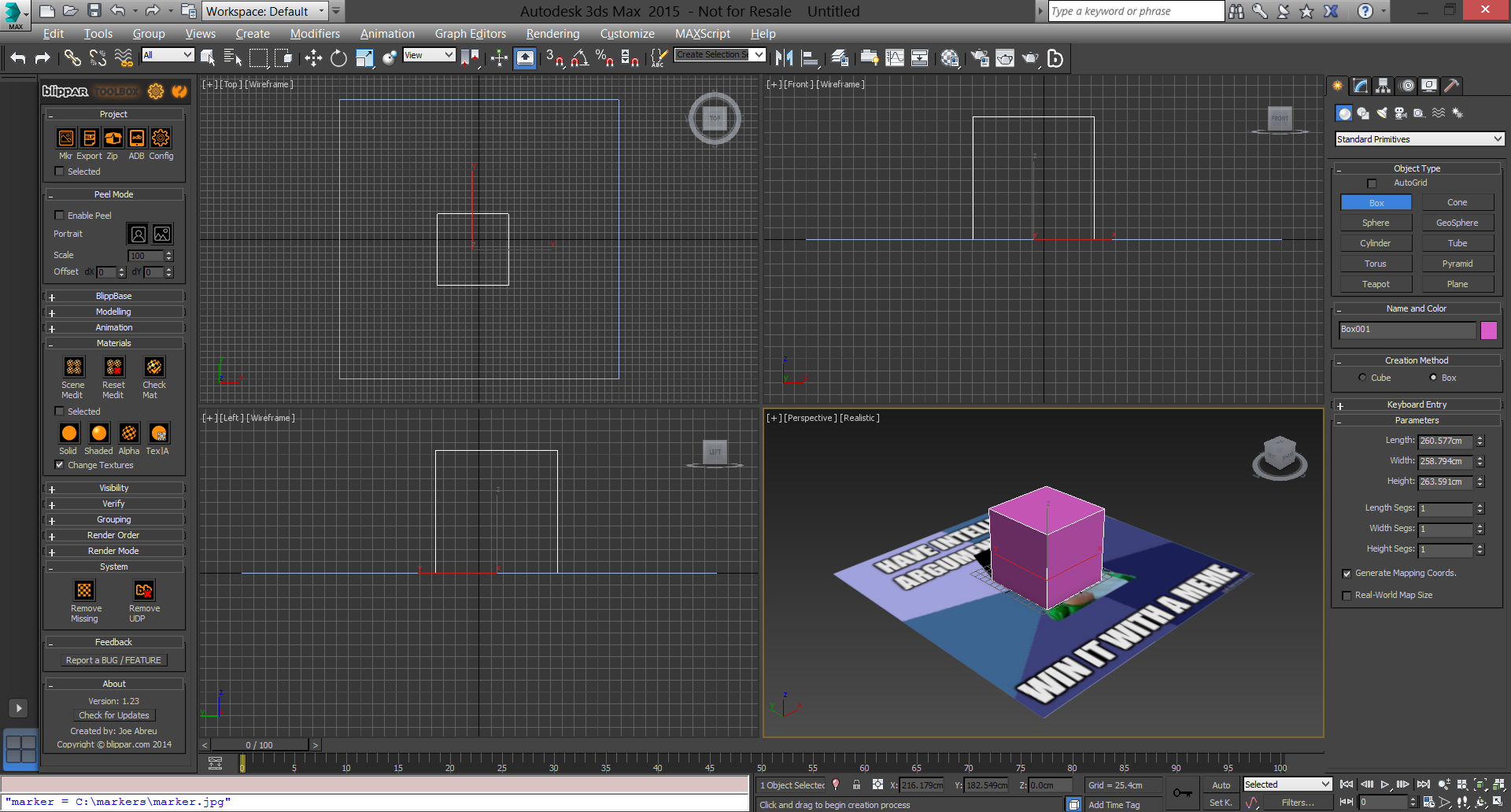Screen dimensions: 1511x812
Task: Open the Graph Editors menu
Action: click(470, 33)
